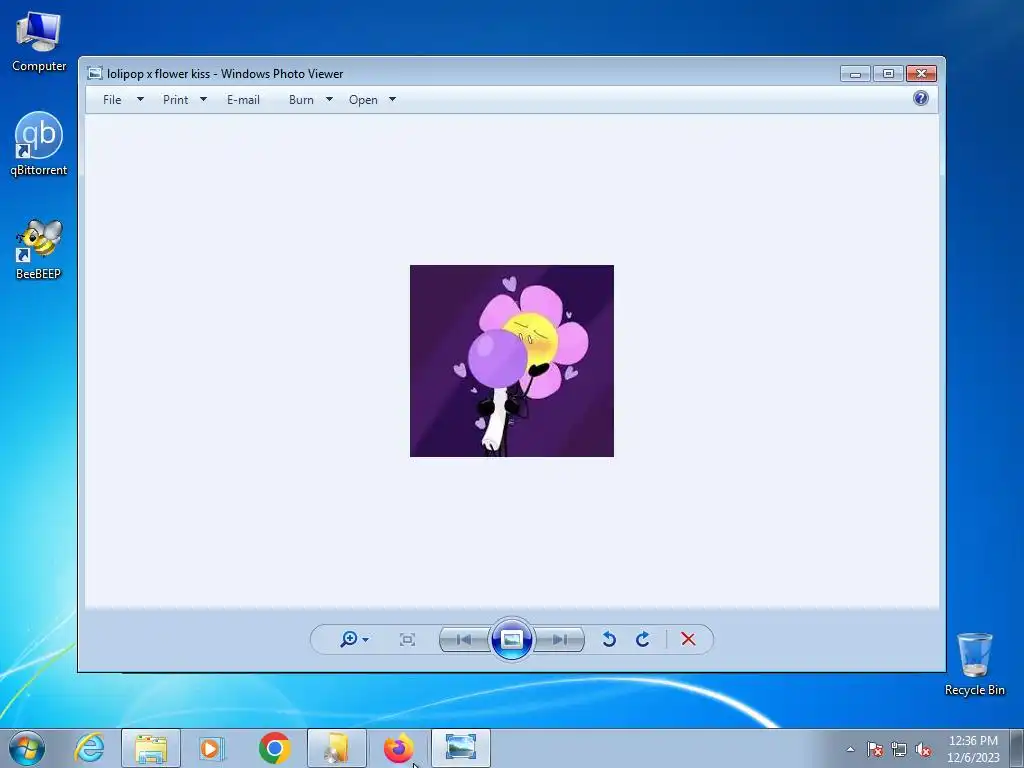Expand the File menu arrow
Screen dimensions: 1024x768
coord(140,100)
